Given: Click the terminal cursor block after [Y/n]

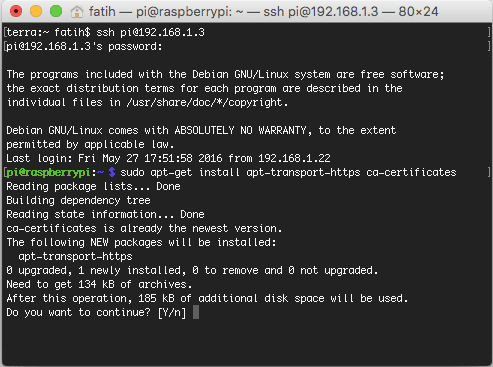Looking at the screenshot, I should (196, 312).
